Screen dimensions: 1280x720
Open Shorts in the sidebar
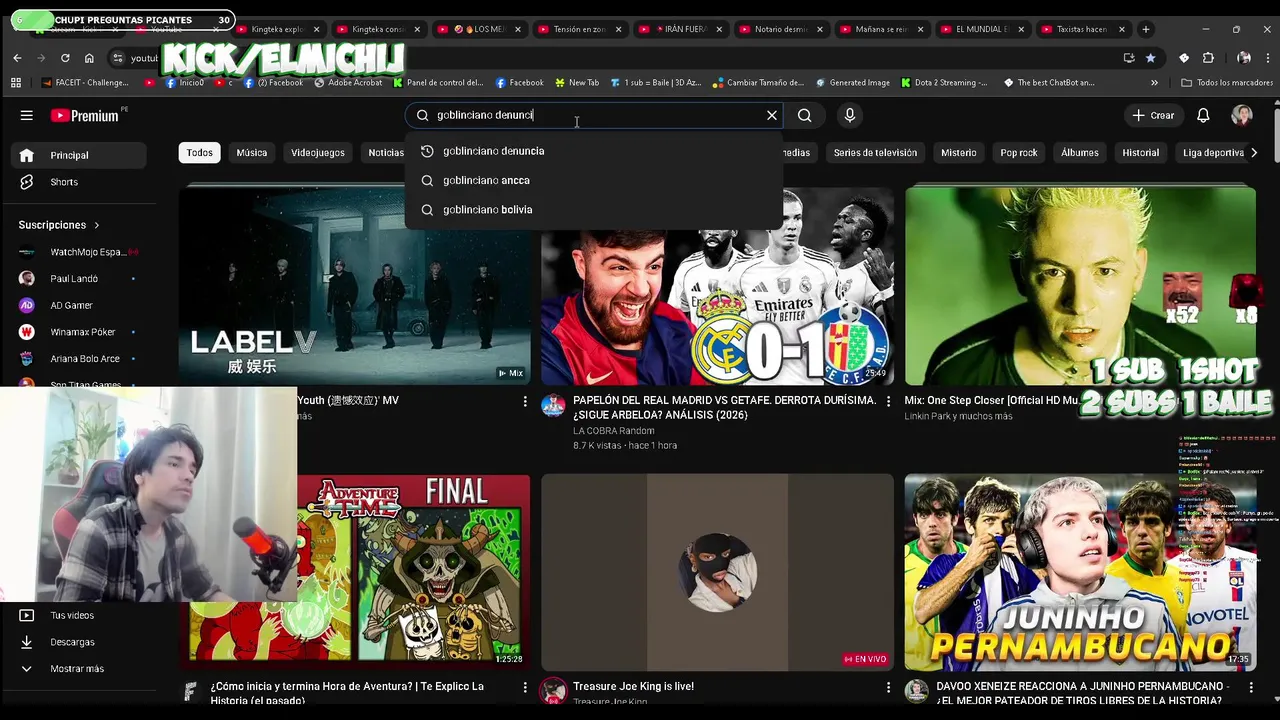tap(78, 182)
